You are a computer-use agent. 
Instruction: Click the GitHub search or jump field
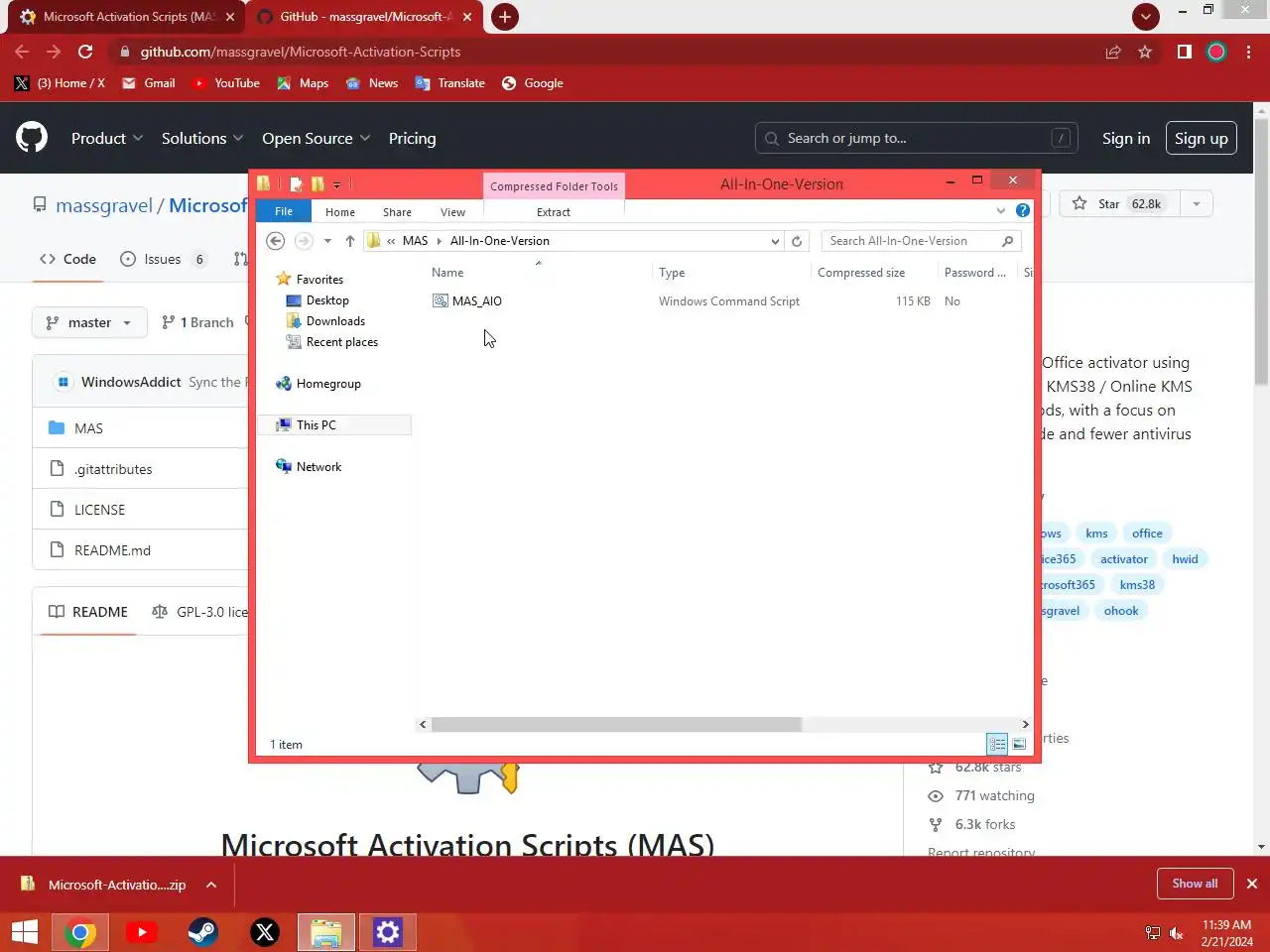click(x=916, y=139)
